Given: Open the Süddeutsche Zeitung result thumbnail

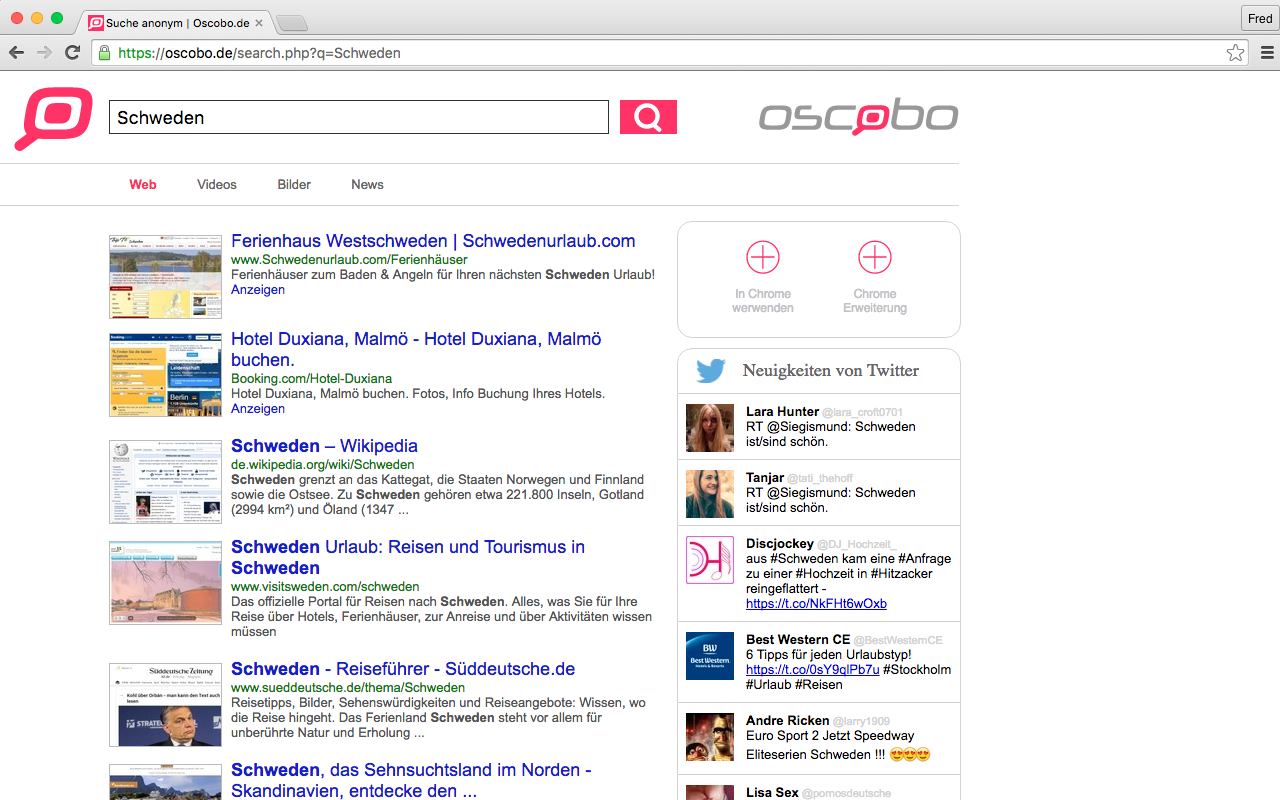Looking at the screenshot, I should click(x=165, y=704).
